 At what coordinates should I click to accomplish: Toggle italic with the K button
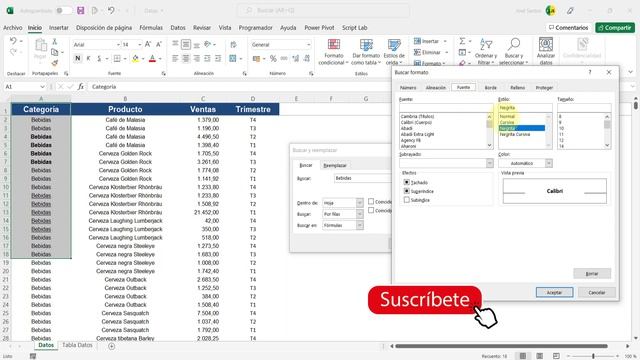pyautogui.click(x=89, y=59)
